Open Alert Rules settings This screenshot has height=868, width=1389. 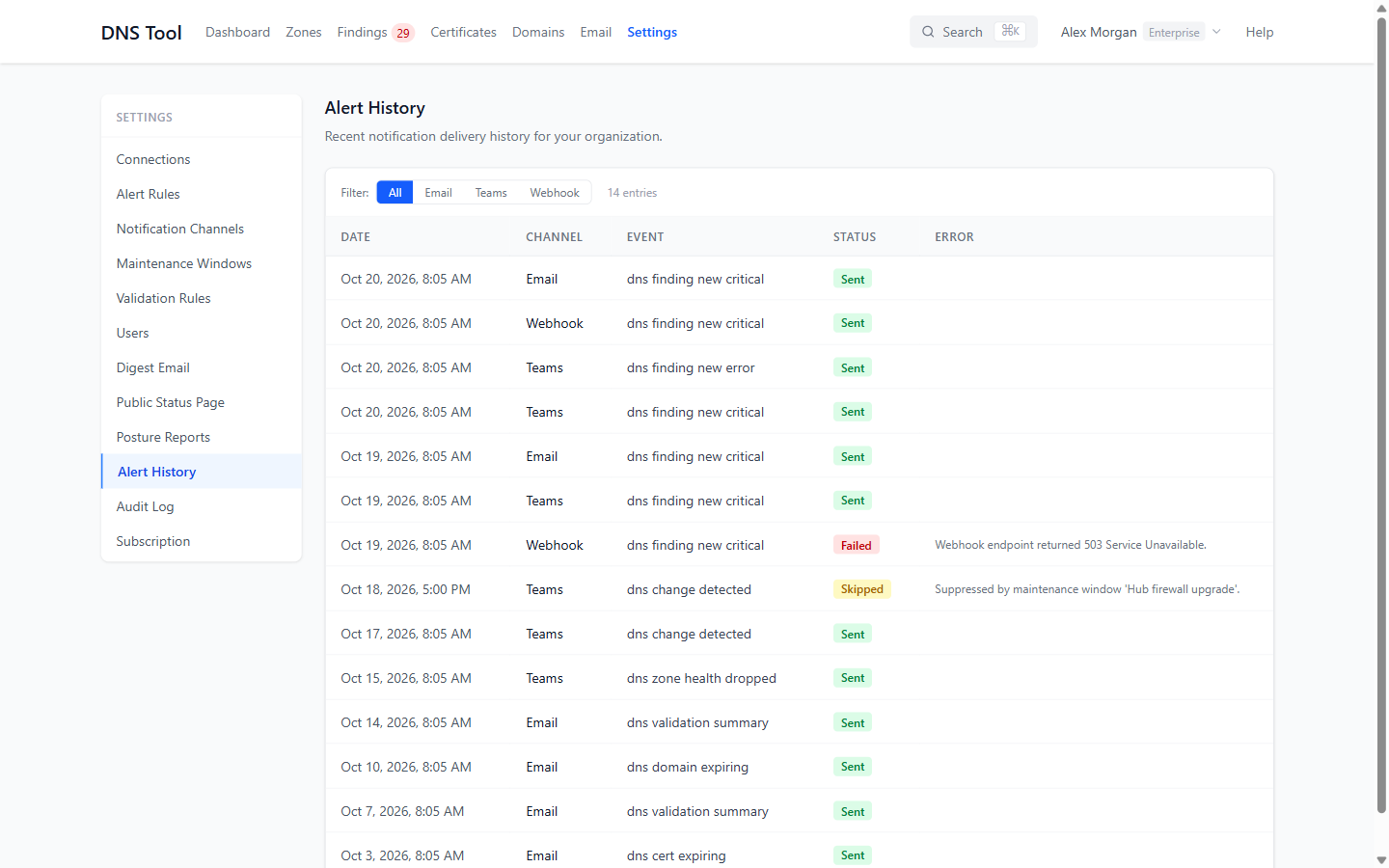[x=202, y=194]
